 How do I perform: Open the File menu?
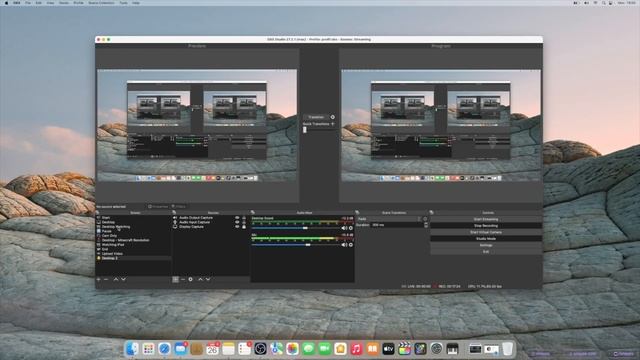click(28, 3)
